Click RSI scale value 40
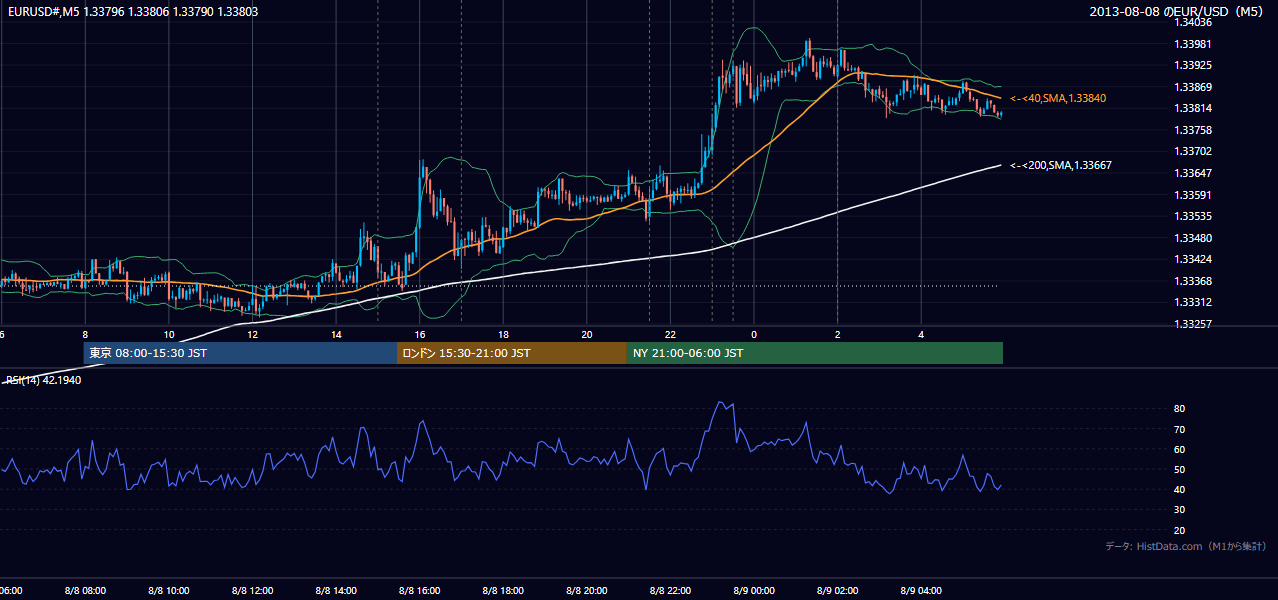Image resolution: width=1278 pixels, height=600 pixels. (x=1180, y=489)
